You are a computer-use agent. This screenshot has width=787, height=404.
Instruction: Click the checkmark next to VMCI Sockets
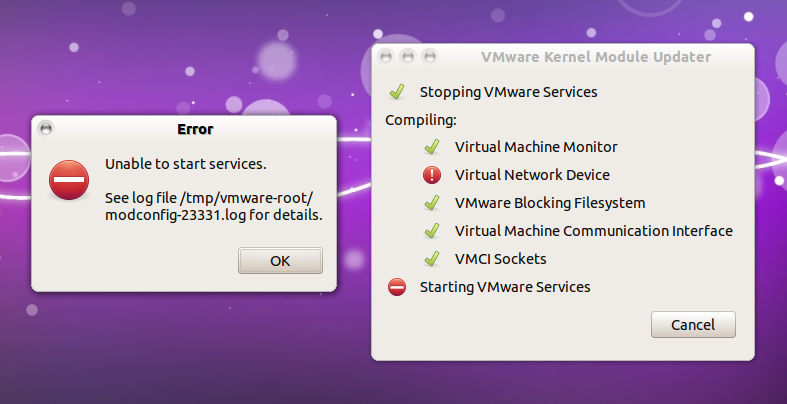tap(432, 259)
